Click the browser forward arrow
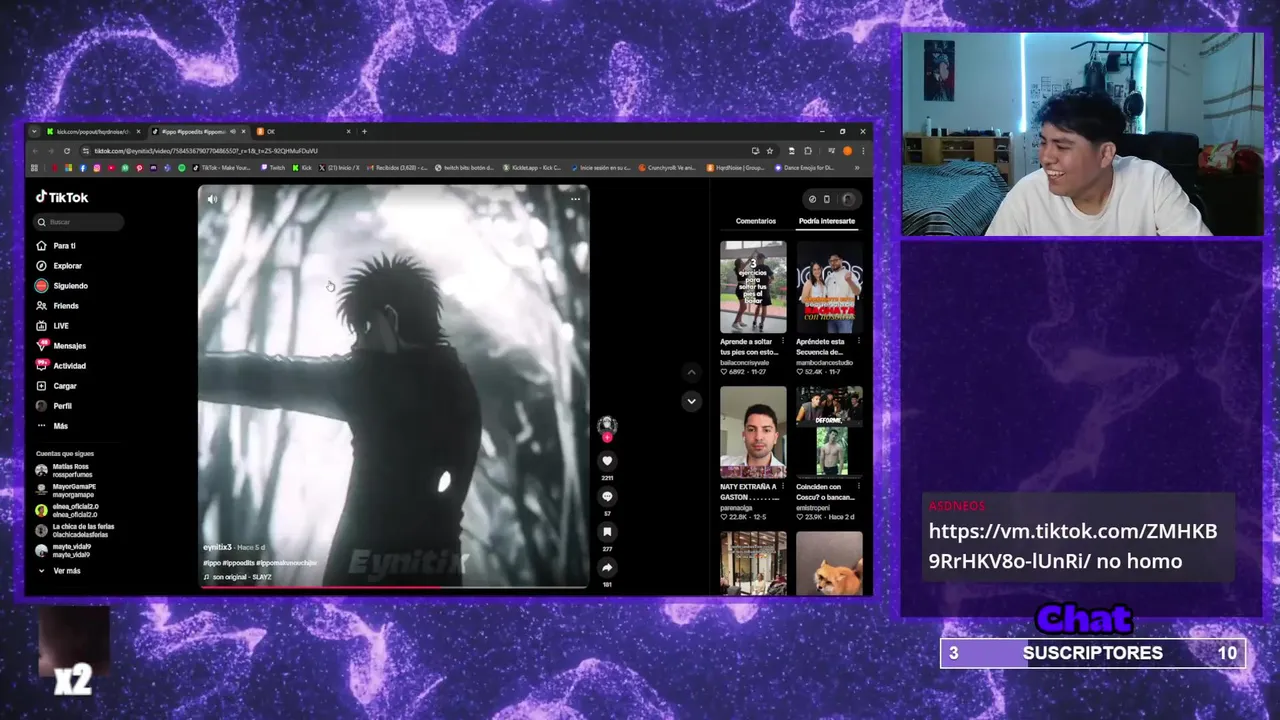 (51, 151)
